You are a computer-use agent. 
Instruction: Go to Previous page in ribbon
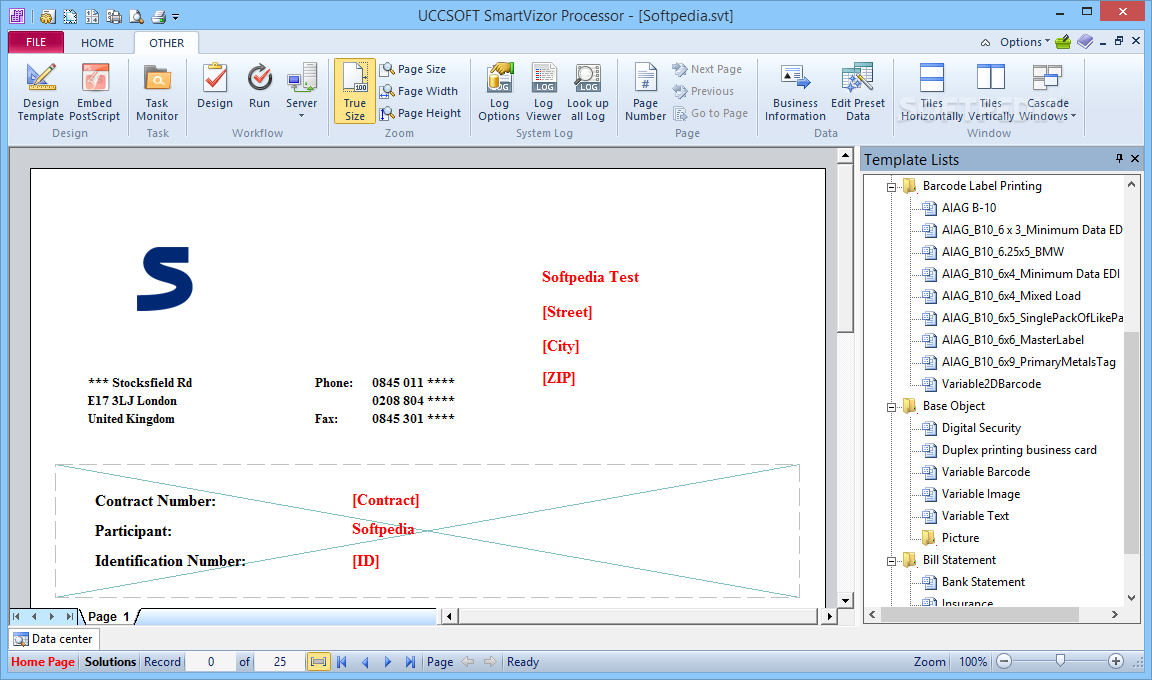point(703,91)
